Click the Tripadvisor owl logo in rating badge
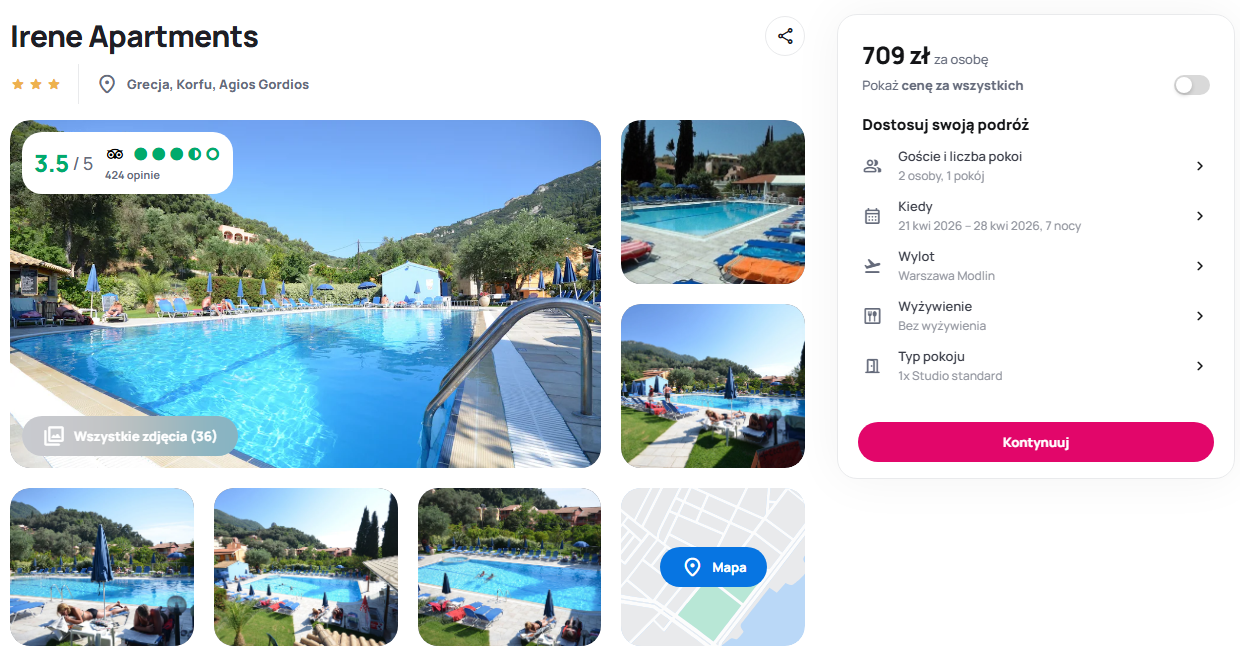Image resolution: width=1240 pixels, height=662 pixels. point(114,154)
